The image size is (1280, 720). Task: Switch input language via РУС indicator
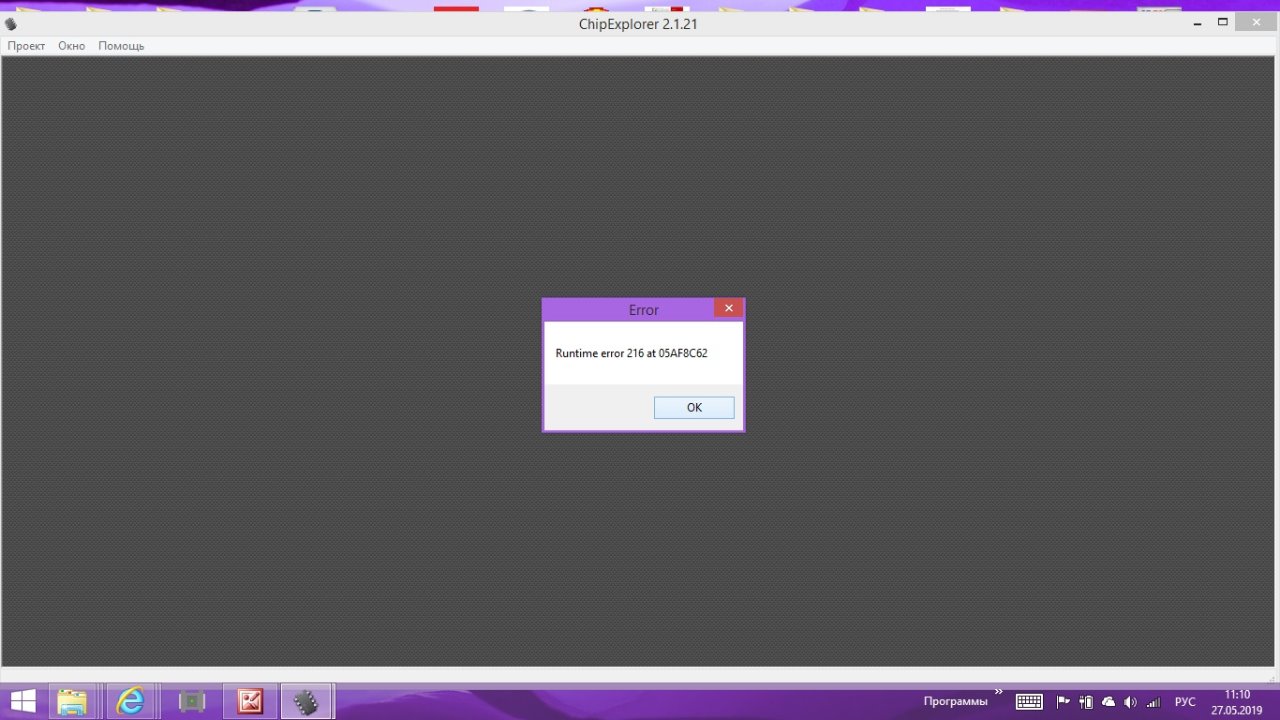pos(1185,702)
